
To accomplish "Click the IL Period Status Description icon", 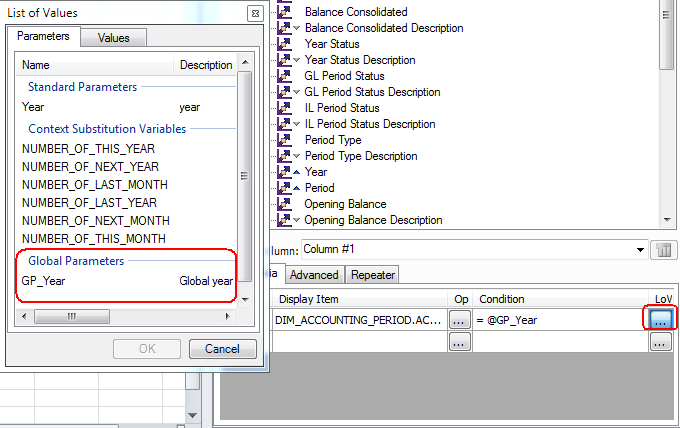I will [284, 124].
